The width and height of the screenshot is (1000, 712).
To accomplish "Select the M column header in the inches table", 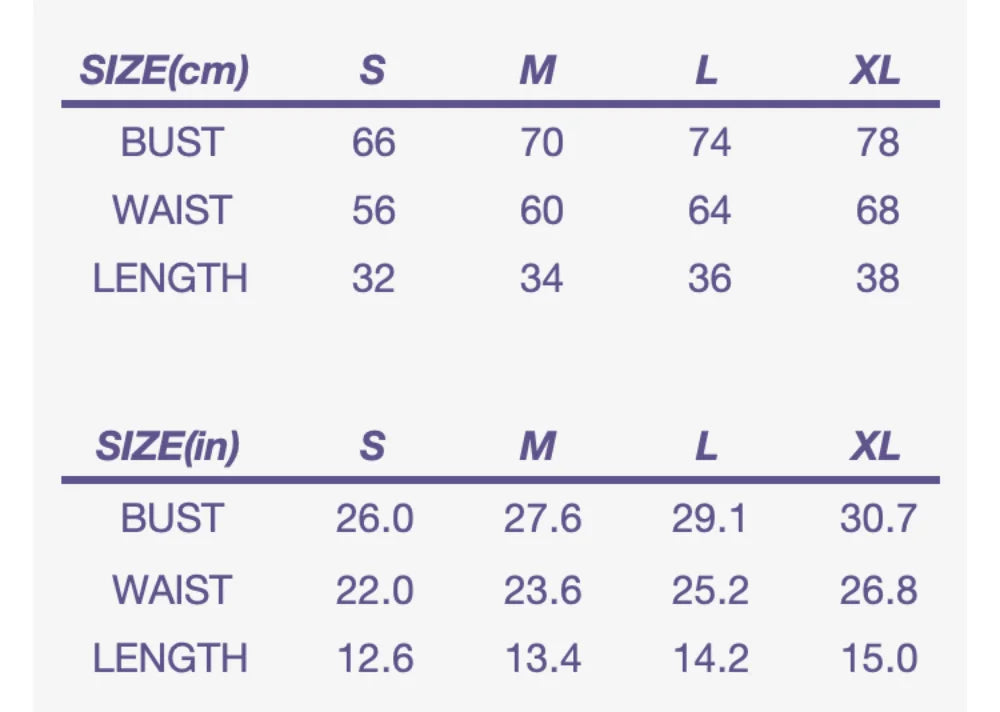I will coord(537,446).
